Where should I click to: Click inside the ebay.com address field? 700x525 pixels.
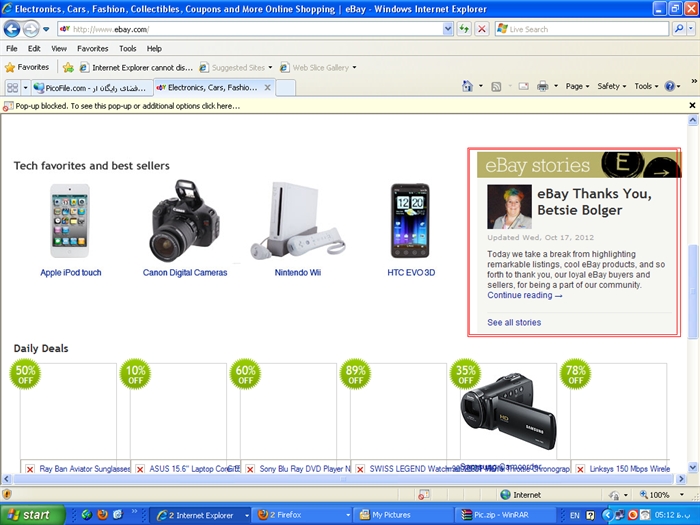(x=250, y=29)
